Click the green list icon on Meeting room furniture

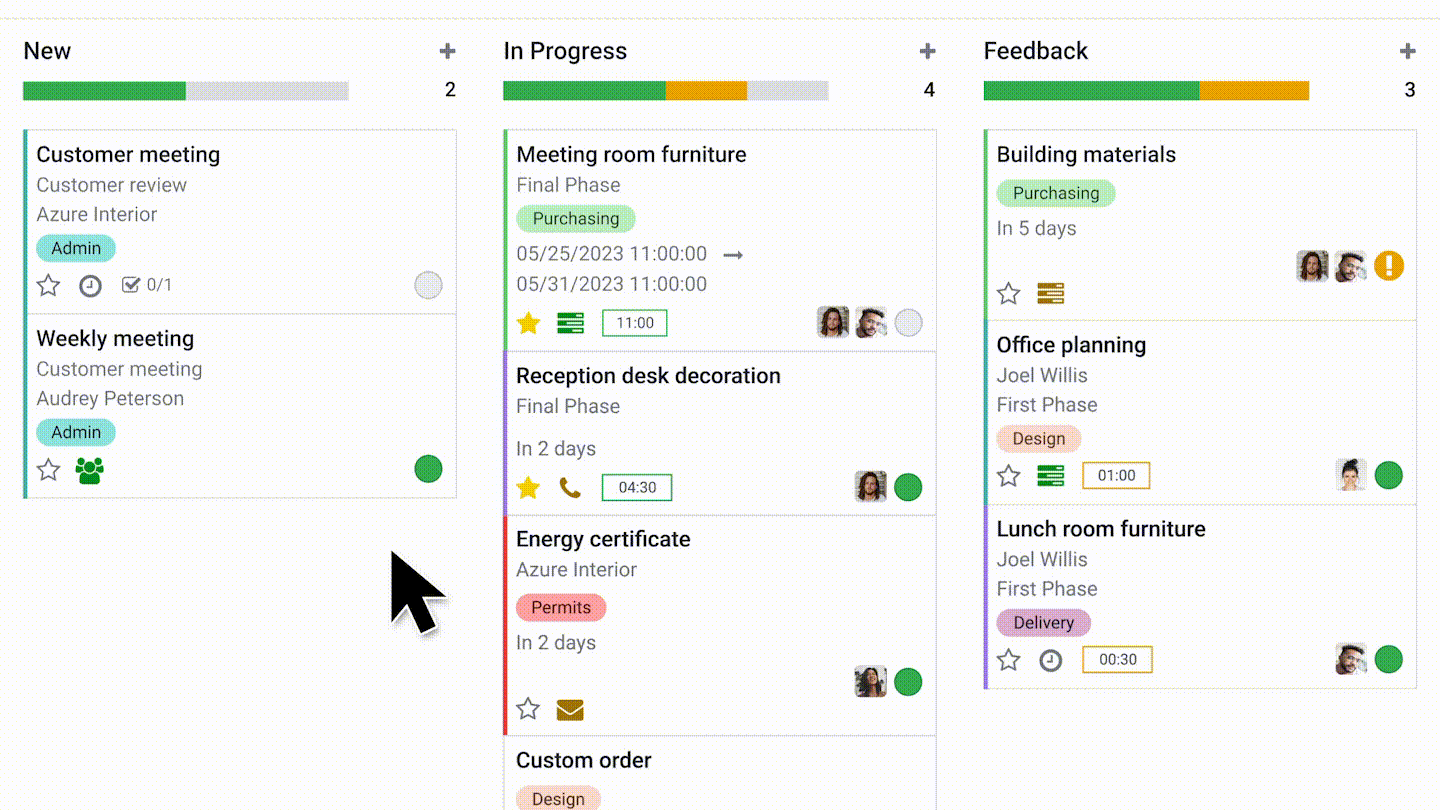pos(570,323)
